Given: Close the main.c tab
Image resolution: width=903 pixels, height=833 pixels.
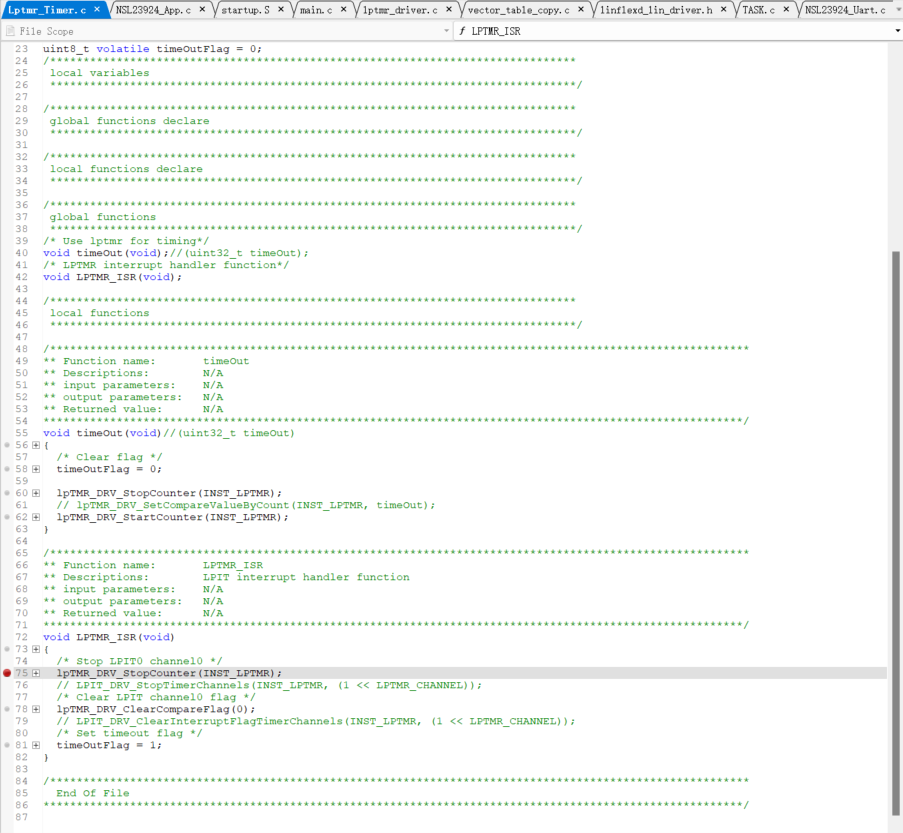Looking at the screenshot, I should 344,9.
